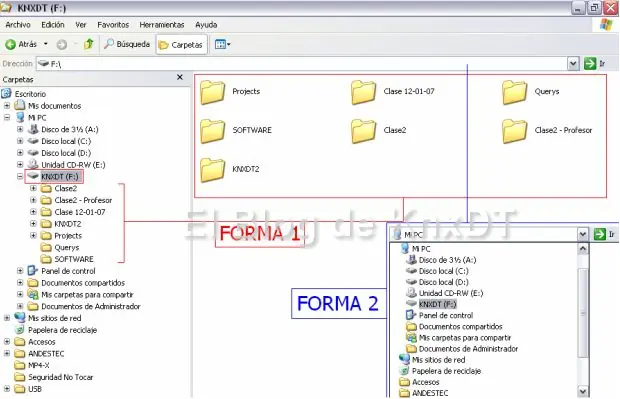Open the Búsqueda search tool
Viewport: 620px width, 399px height.
pyautogui.click(x=127, y=44)
